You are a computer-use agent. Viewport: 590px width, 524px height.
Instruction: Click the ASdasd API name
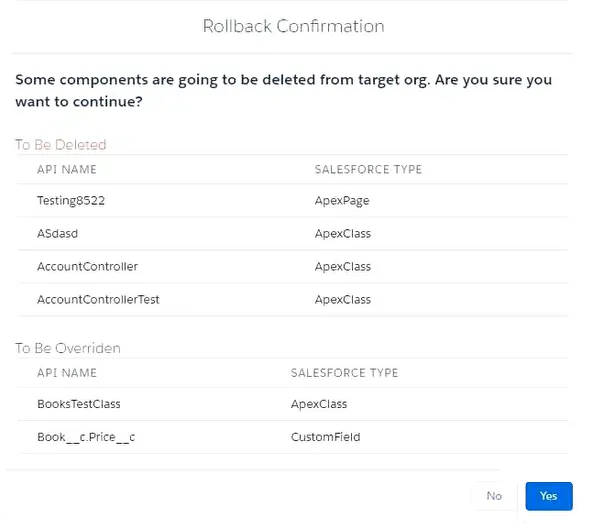tap(57, 234)
